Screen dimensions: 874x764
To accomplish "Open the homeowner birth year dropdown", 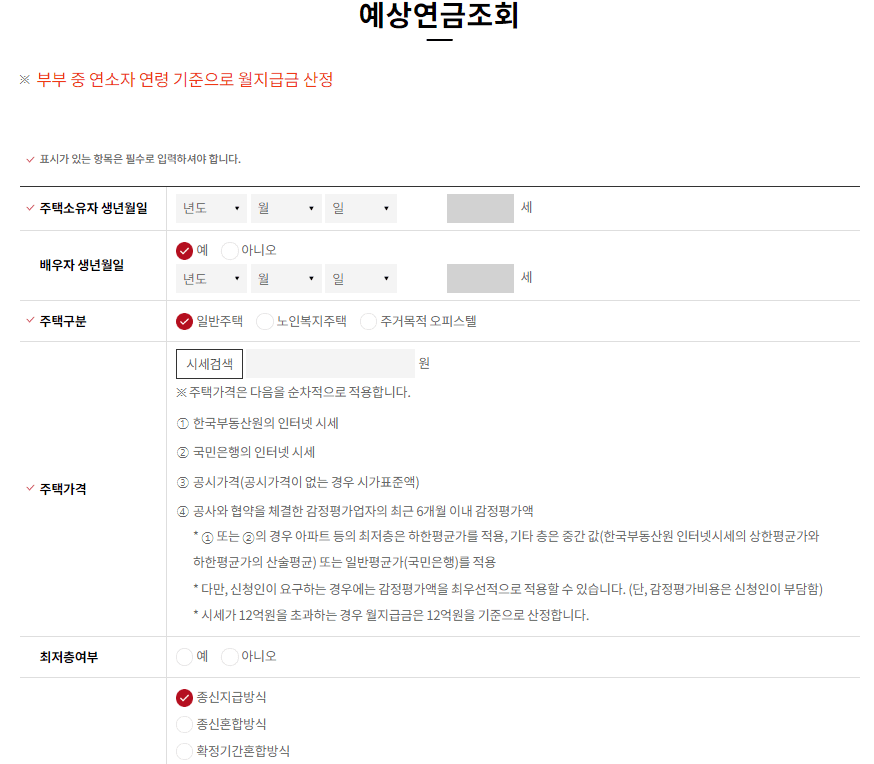I will point(210,208).
